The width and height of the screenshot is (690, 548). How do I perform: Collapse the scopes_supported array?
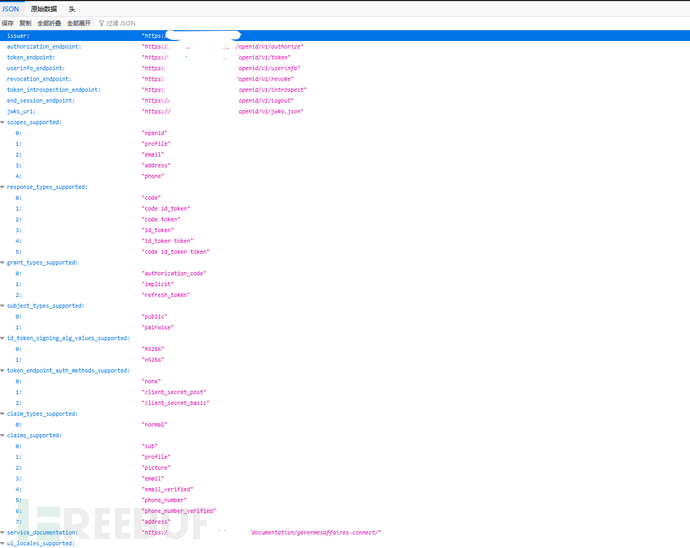(x=3, y=122)
